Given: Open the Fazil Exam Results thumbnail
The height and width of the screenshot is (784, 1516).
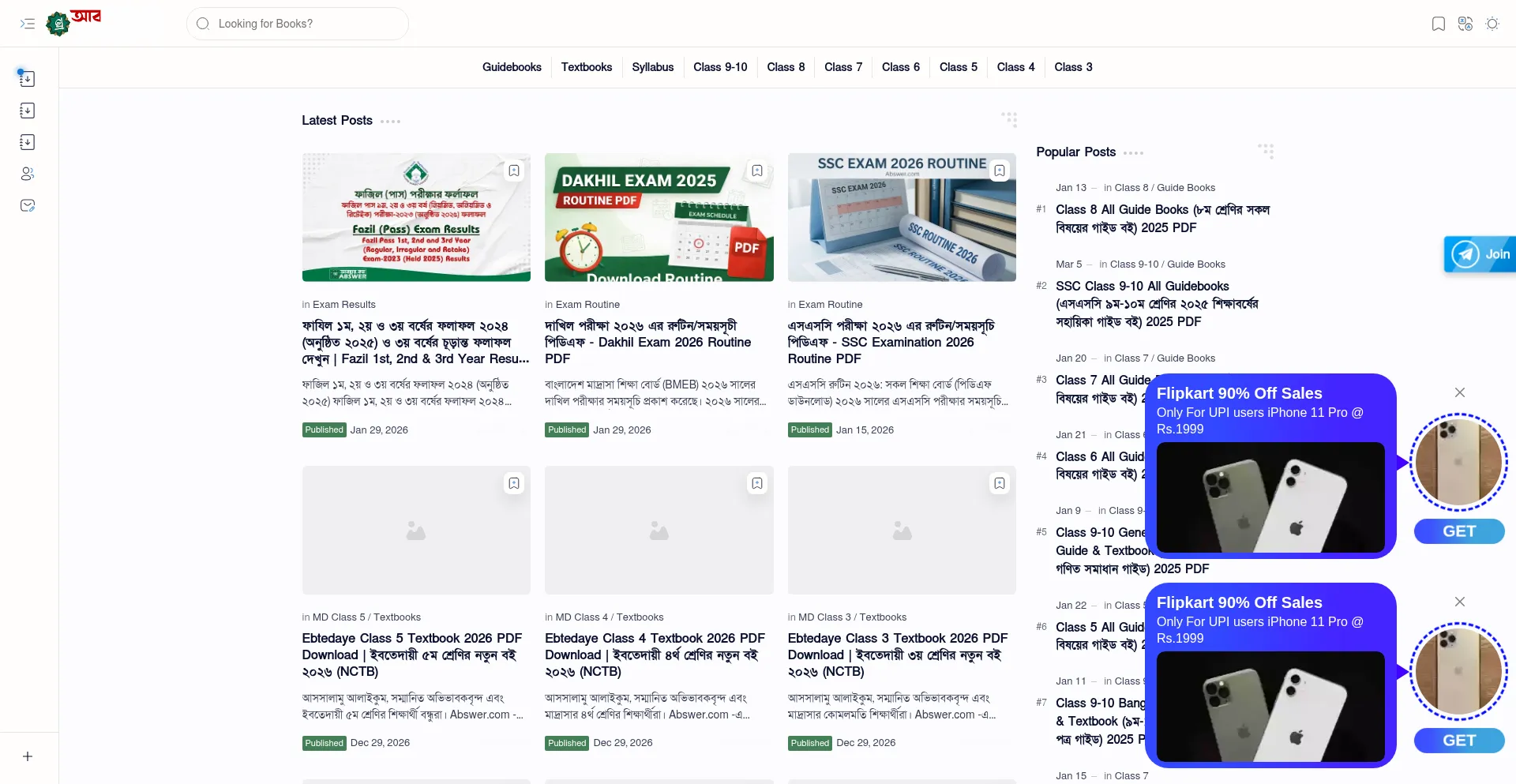Looking at the screenshot, I should pyautogui.click(x=416, y=217).
